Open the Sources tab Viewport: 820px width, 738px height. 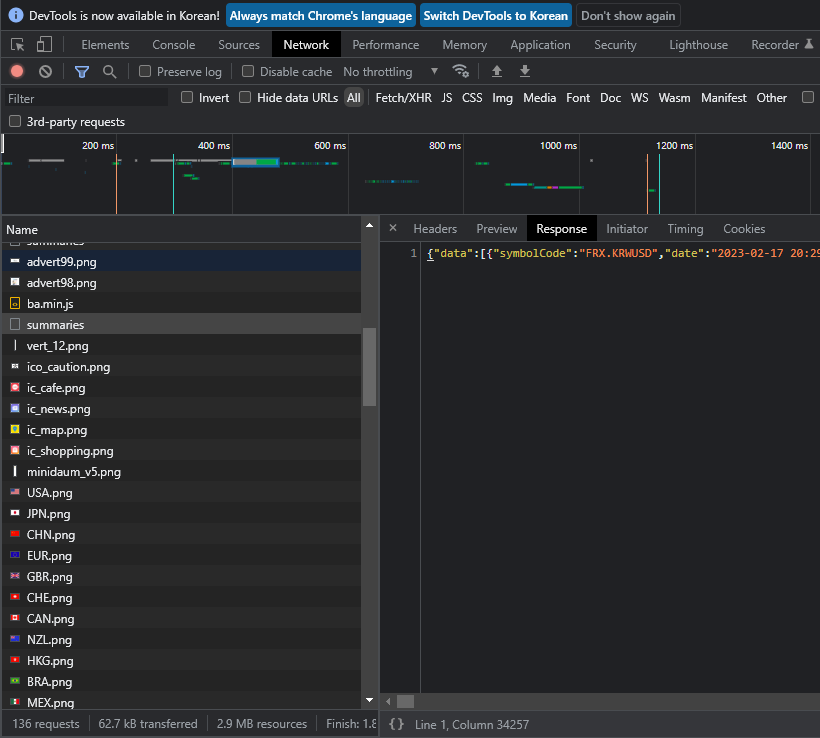pyautogui.click(x=239, y=45)
